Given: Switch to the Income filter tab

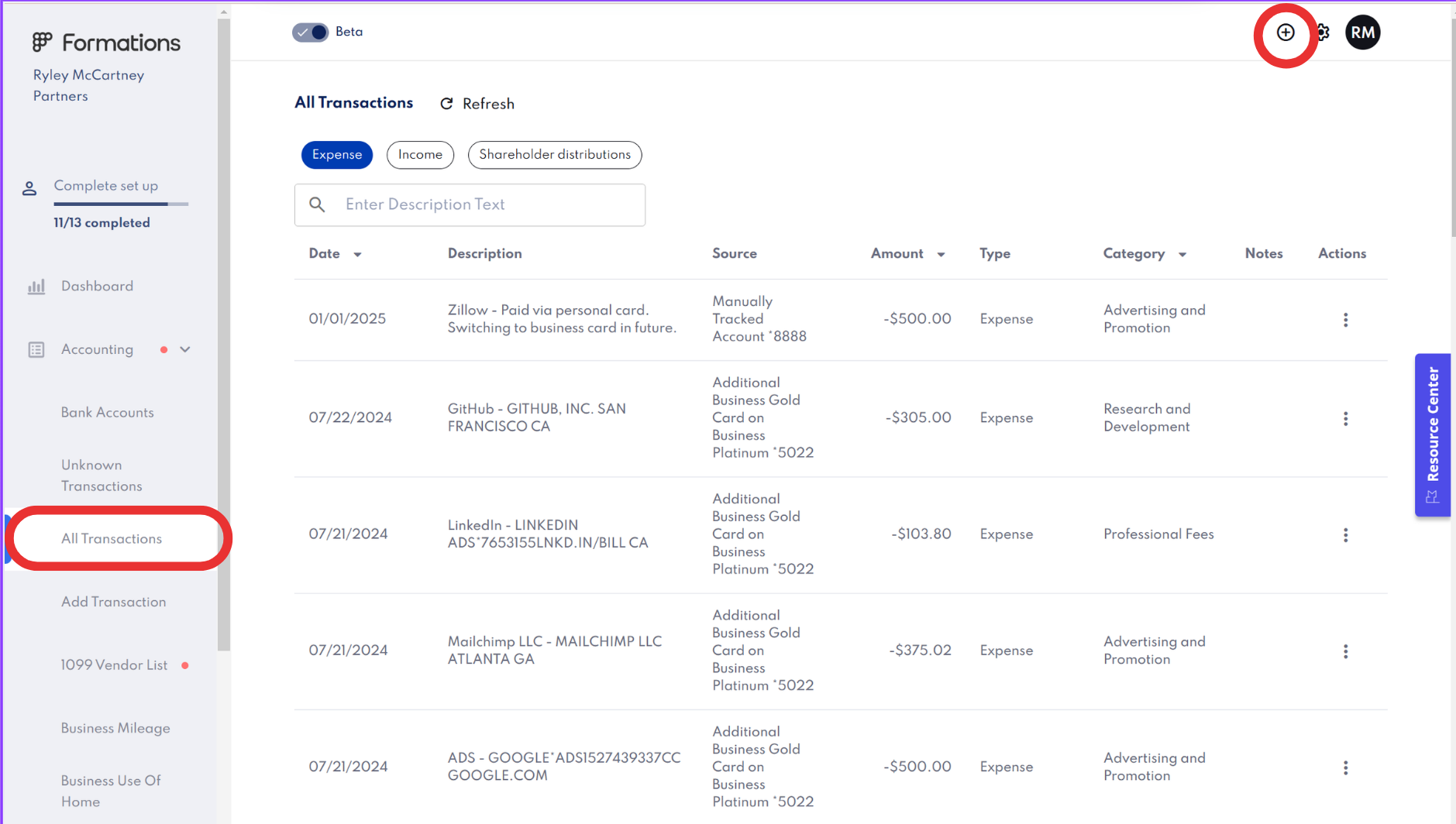Looking at the screenshot, I should [420, 154].
